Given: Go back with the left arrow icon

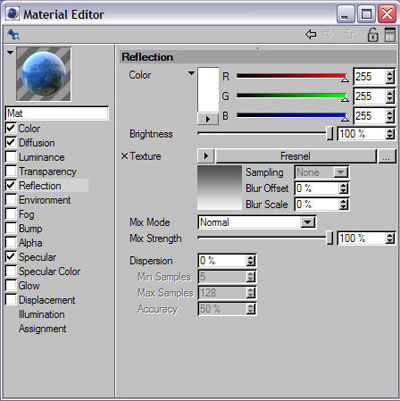Looking at the screenshot, I should [x=311, y=34].
